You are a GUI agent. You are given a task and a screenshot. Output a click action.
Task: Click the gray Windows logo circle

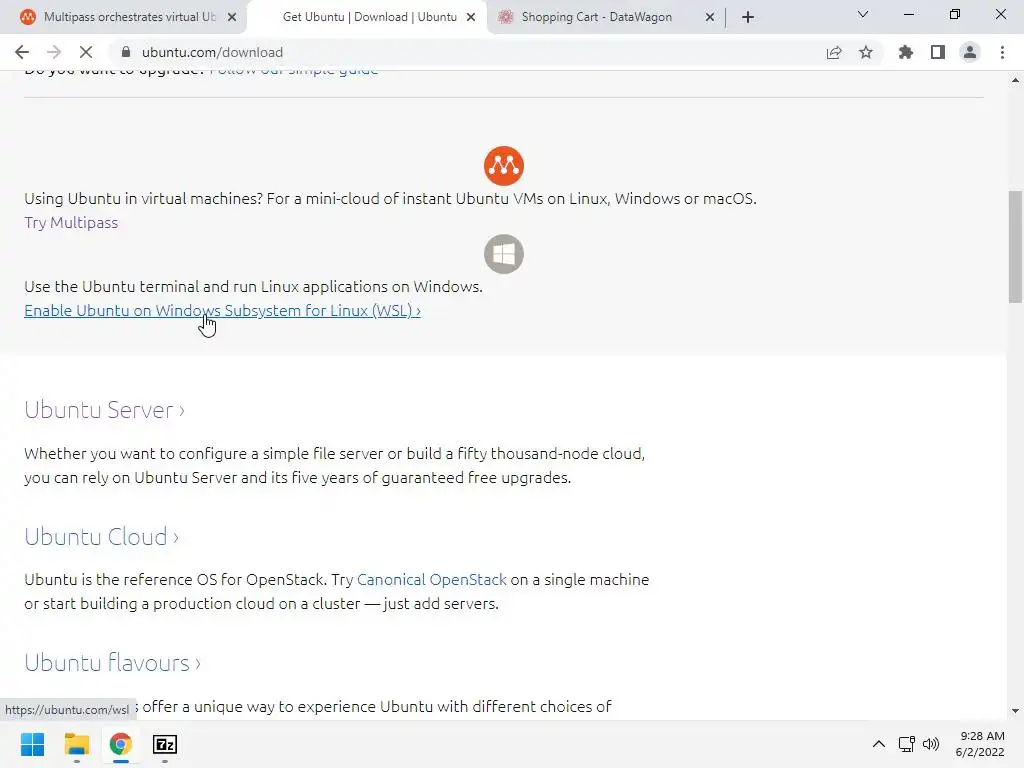pyautogui.click(x=504, y=254)
